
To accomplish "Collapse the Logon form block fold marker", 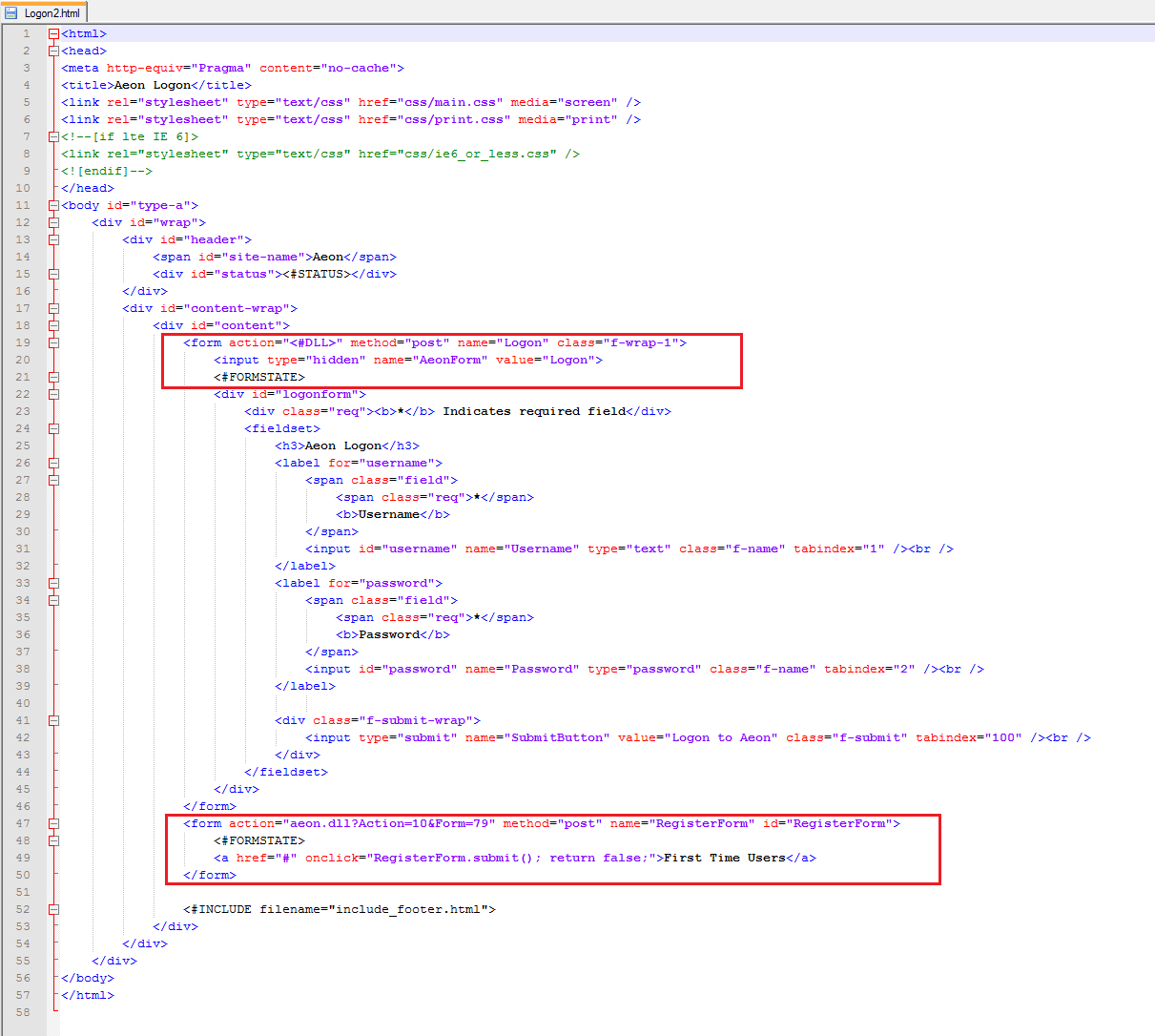I will 53,342.
